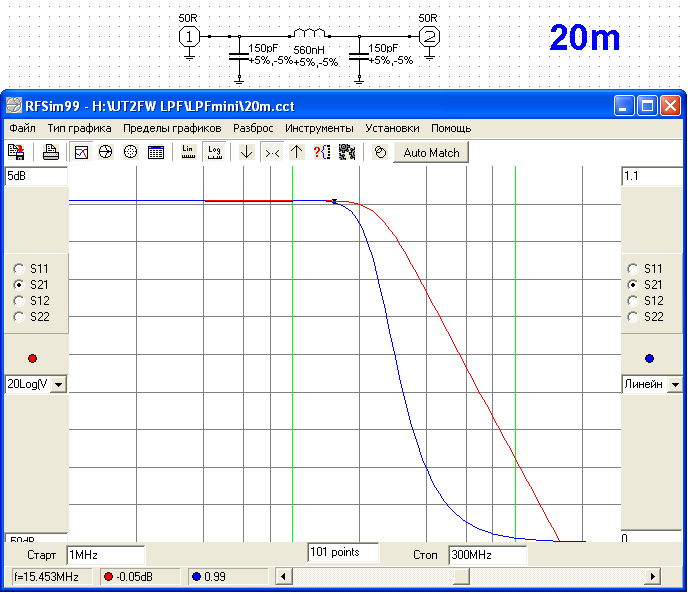688x594 pixels.
Task: Click the left axis lower limit dB field
Action: (36, 538)
